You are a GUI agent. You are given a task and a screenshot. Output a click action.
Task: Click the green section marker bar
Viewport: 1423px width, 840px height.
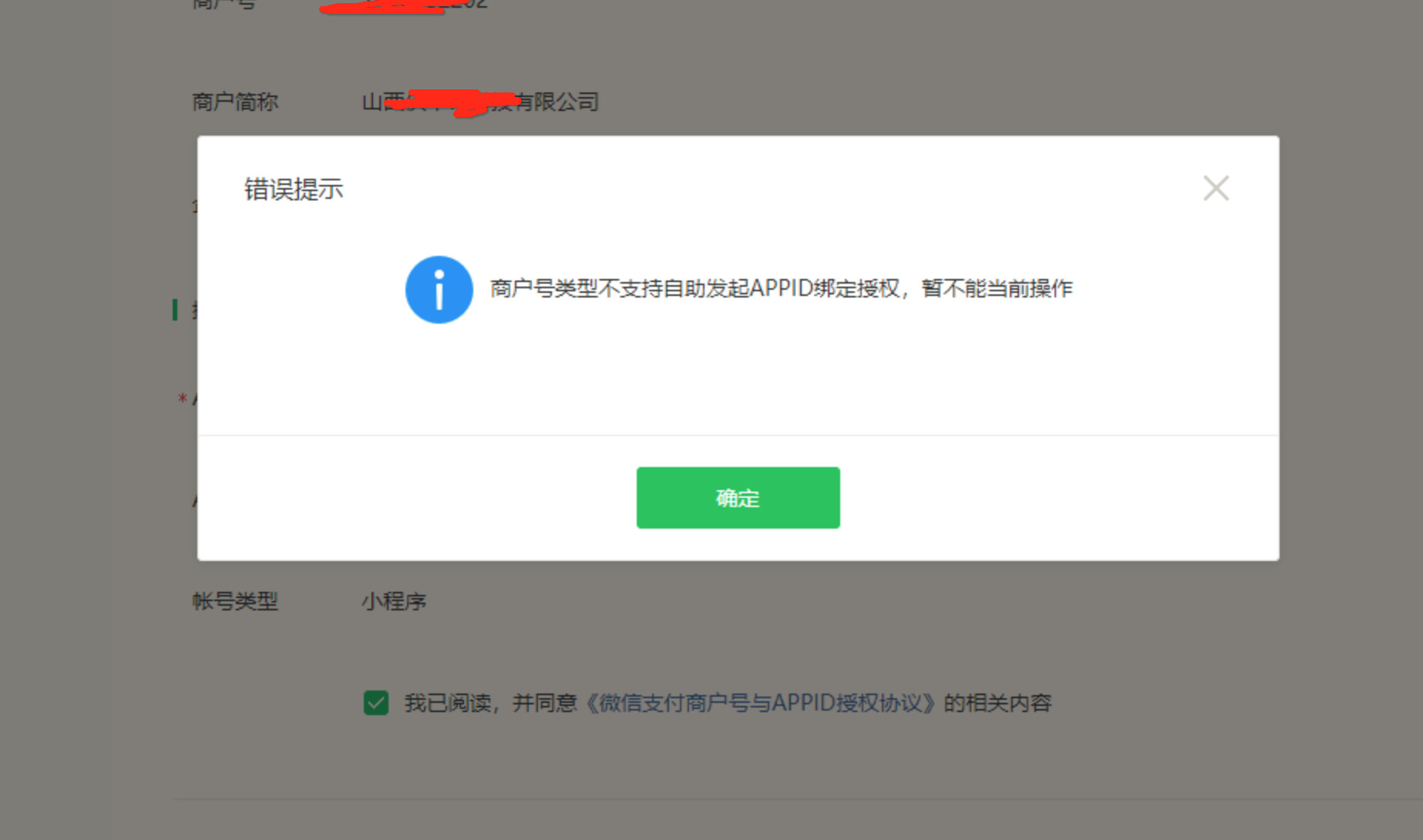[x=175, y=310]
